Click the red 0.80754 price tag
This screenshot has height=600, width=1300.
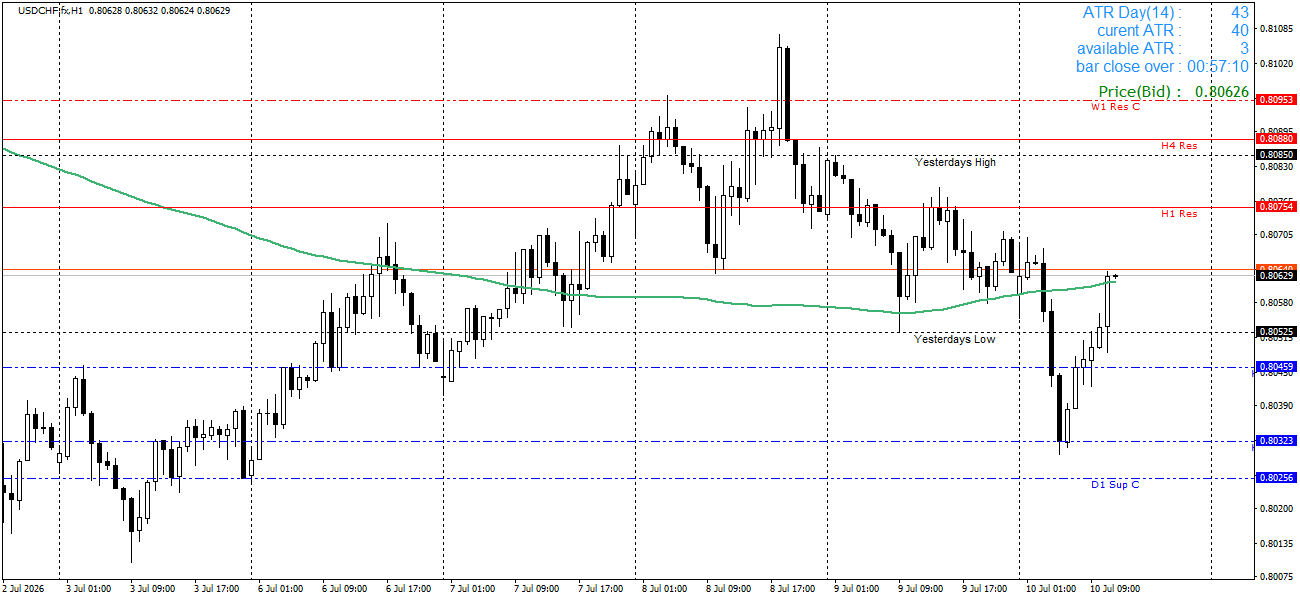pyautogui.click(x=1276, y=207)
